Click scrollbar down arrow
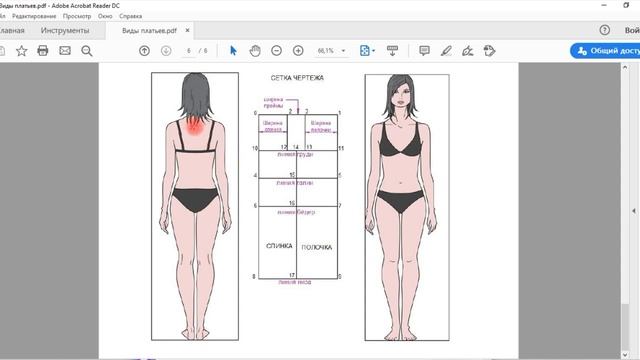This screenshot has width=640, height=360. pyautogui.click(x=625, y=355)
